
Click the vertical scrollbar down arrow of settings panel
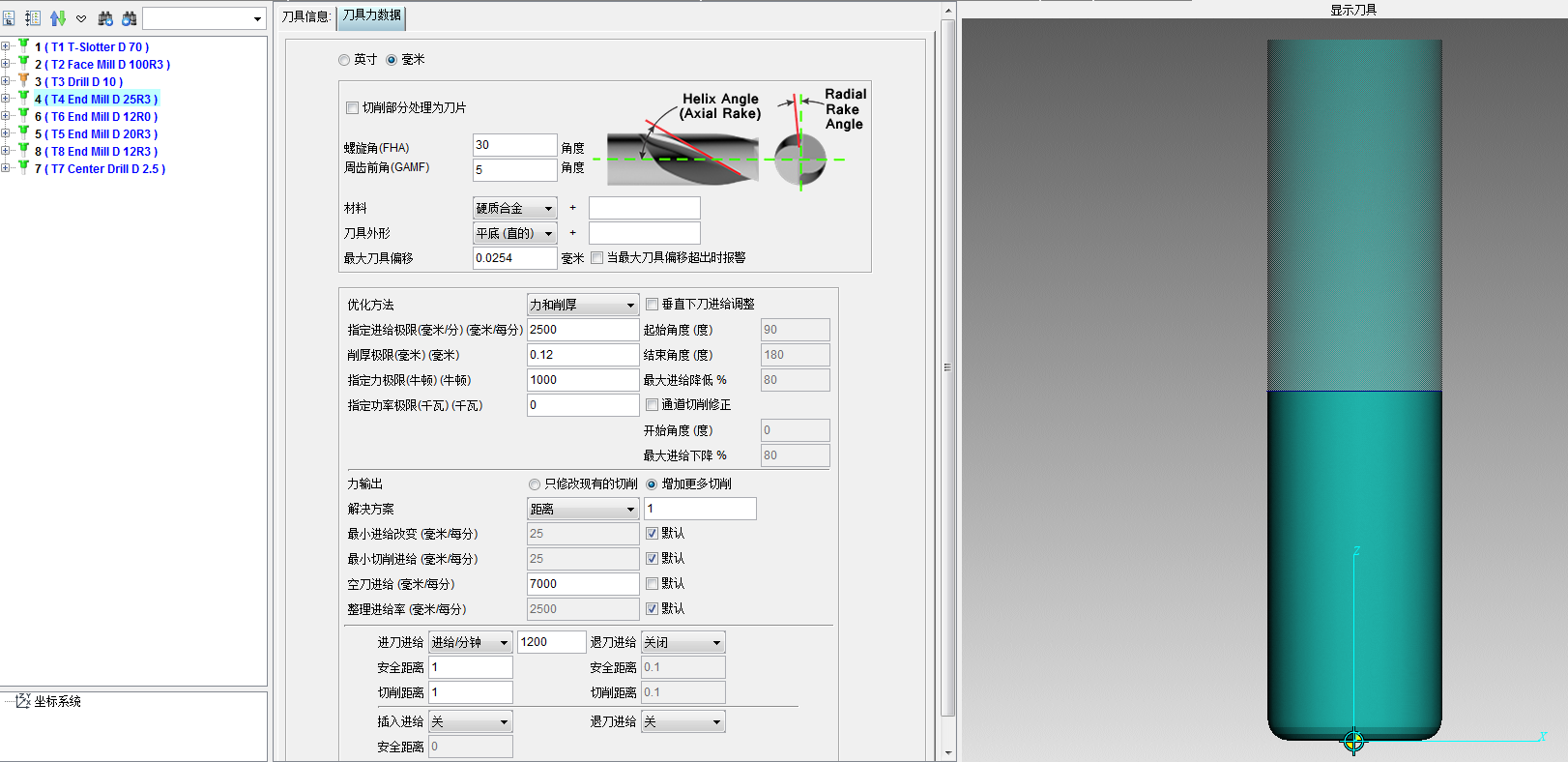tap(947, 752)
